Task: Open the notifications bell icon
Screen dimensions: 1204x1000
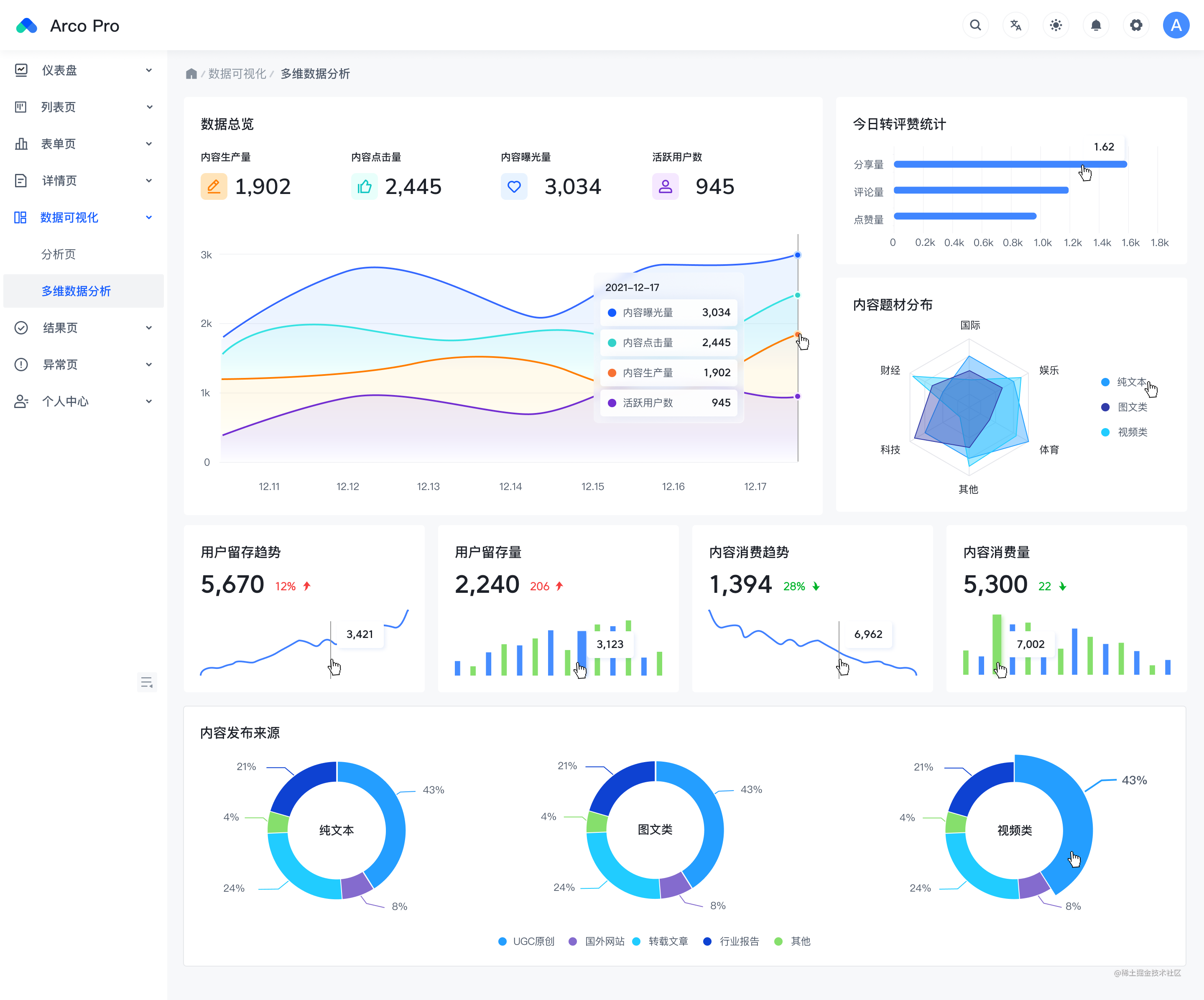Action: (1096, 25)
